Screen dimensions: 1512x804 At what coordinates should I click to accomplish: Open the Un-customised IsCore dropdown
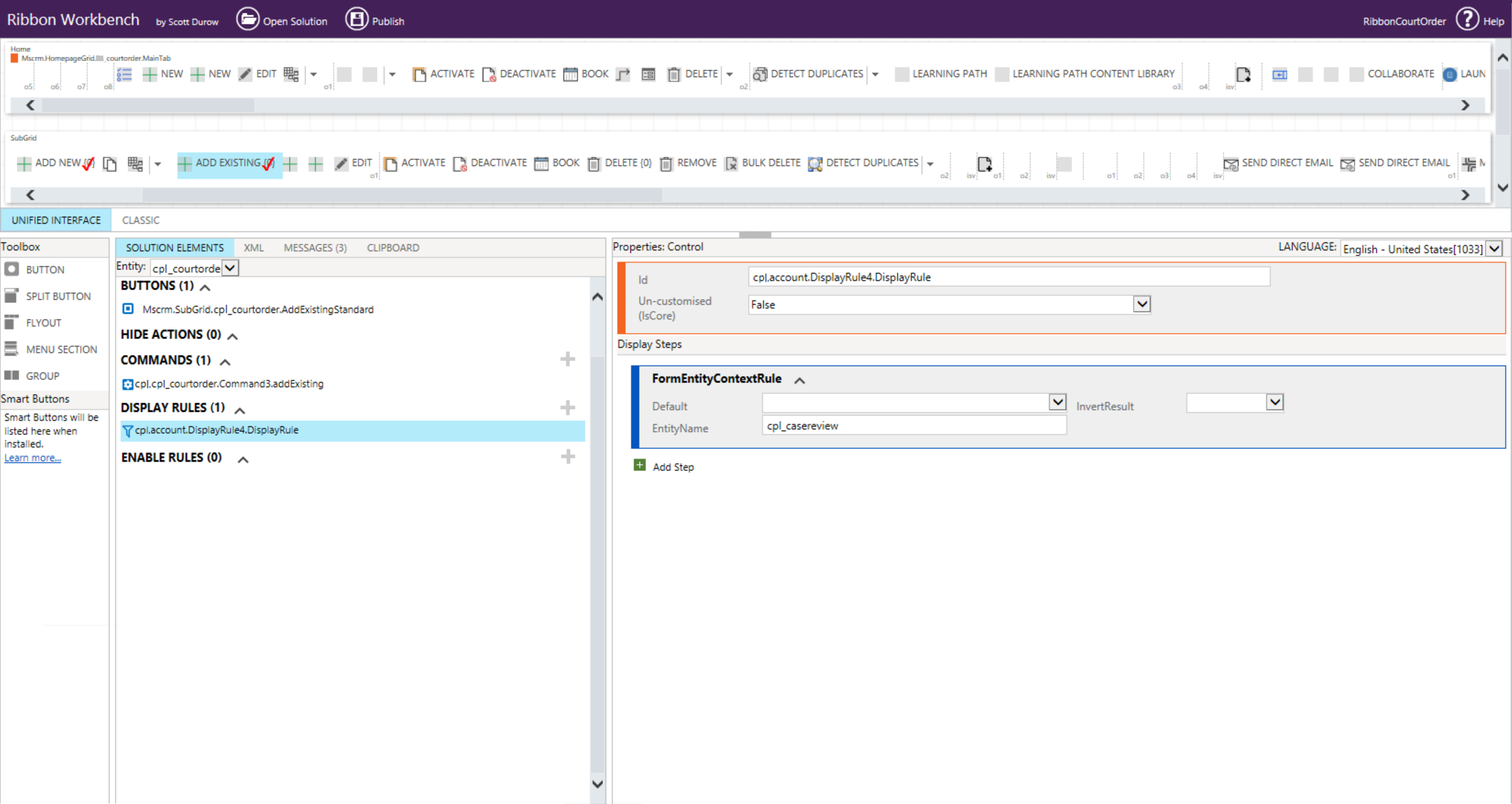[x=1141, y=304]
